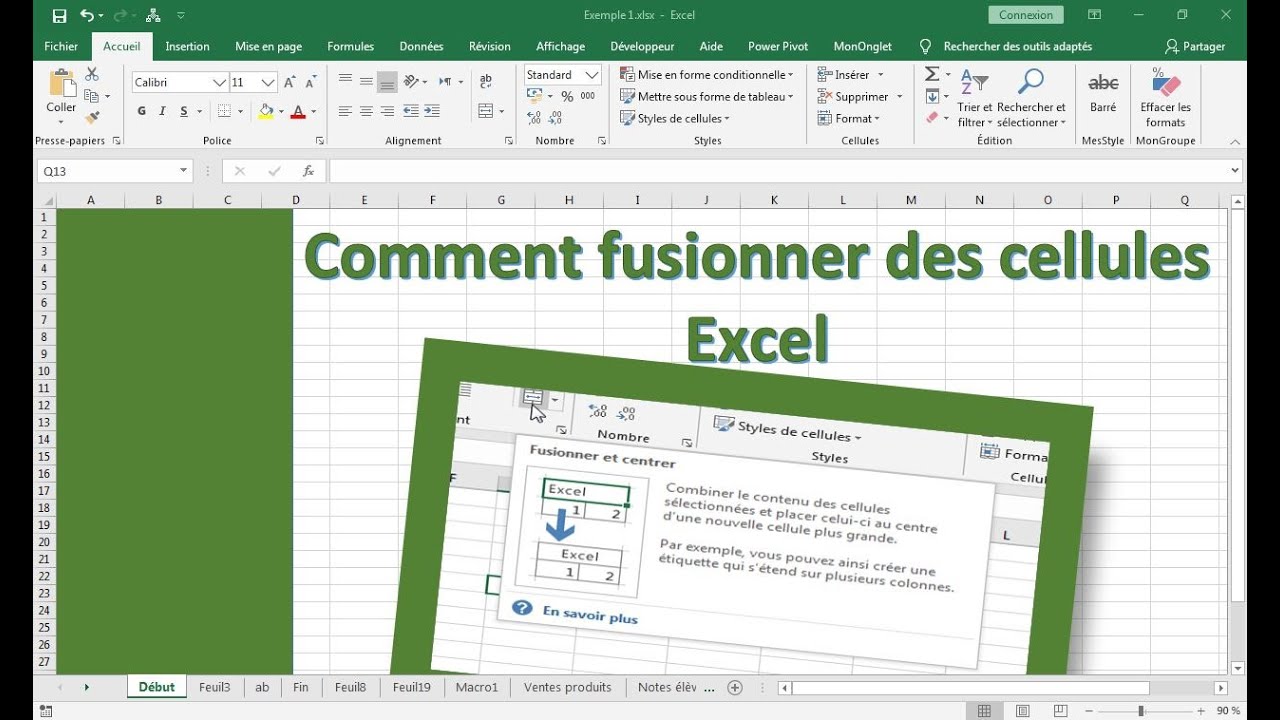This screenshot has height=720, width=1280.
Task: Click the Undo arrow icon
Action: click(x=87, y=15)
